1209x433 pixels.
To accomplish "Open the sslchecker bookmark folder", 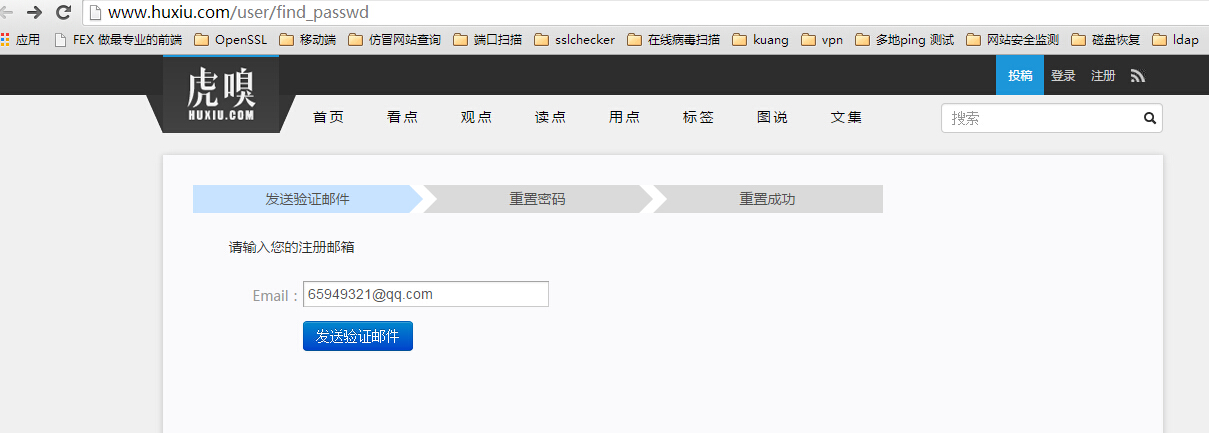I will (575, 40).
